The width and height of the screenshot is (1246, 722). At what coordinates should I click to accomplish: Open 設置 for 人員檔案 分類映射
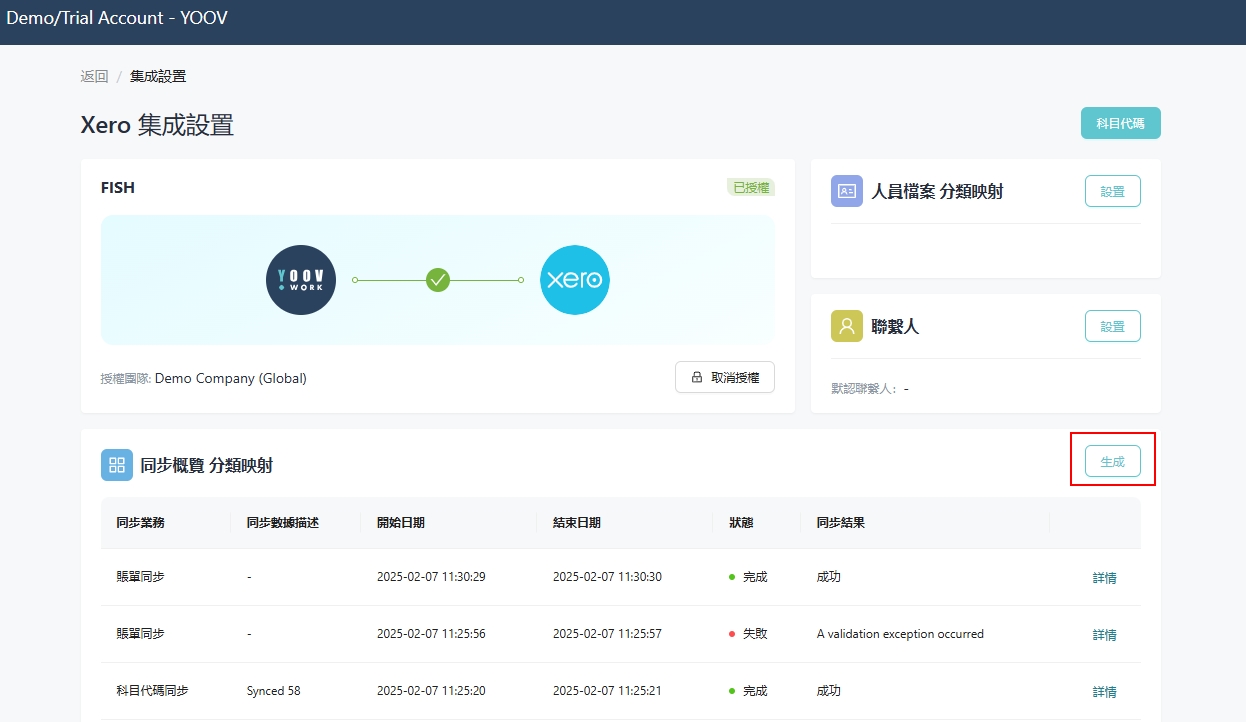1113,191
